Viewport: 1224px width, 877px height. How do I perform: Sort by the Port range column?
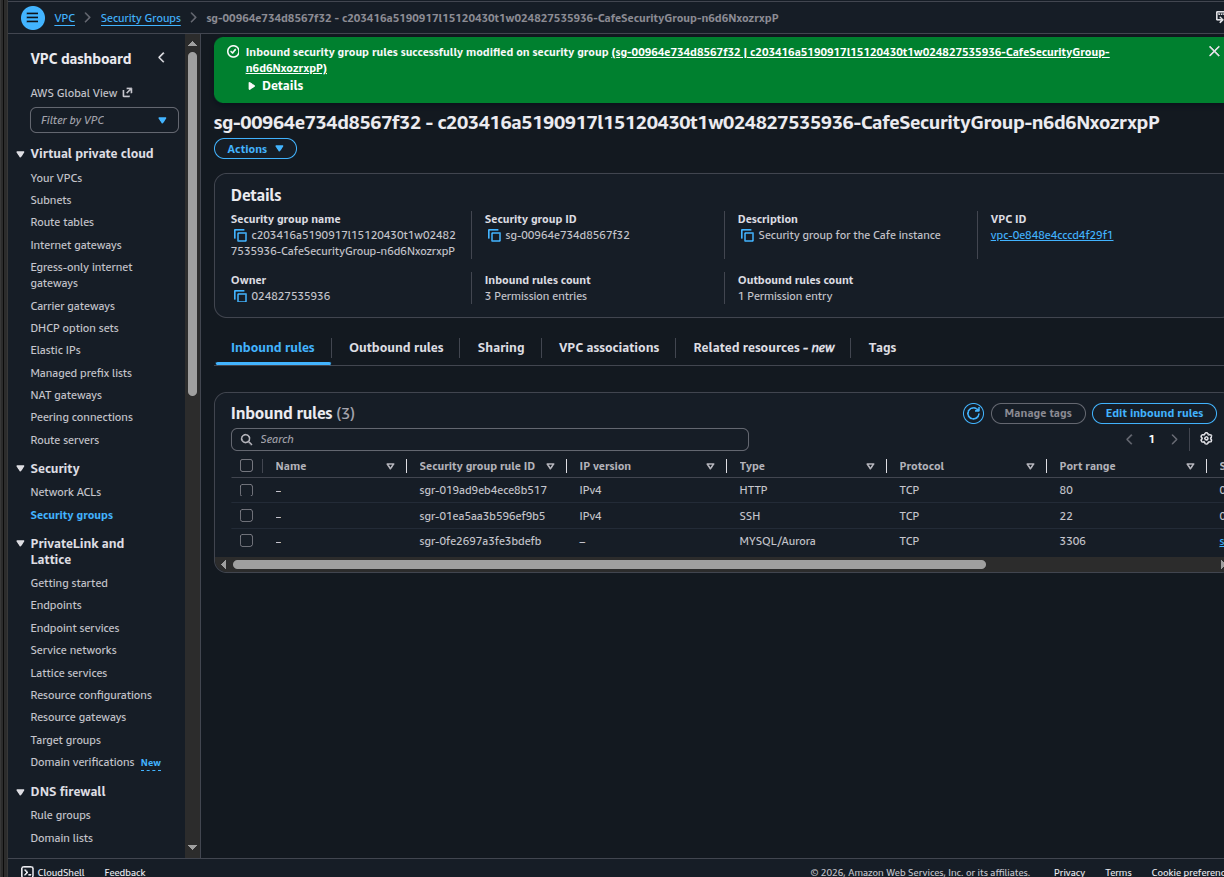click(x=1190, y=467)
